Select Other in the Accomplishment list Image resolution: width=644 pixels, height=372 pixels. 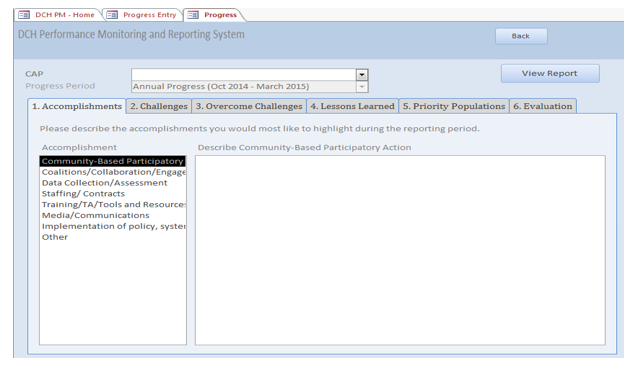[113, 237]
